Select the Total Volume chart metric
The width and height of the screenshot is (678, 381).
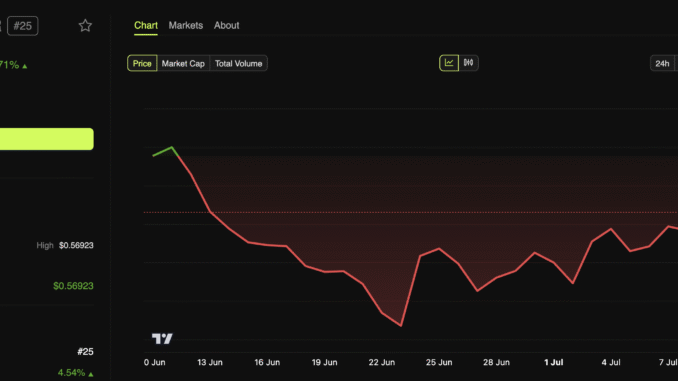pos(238,64)
